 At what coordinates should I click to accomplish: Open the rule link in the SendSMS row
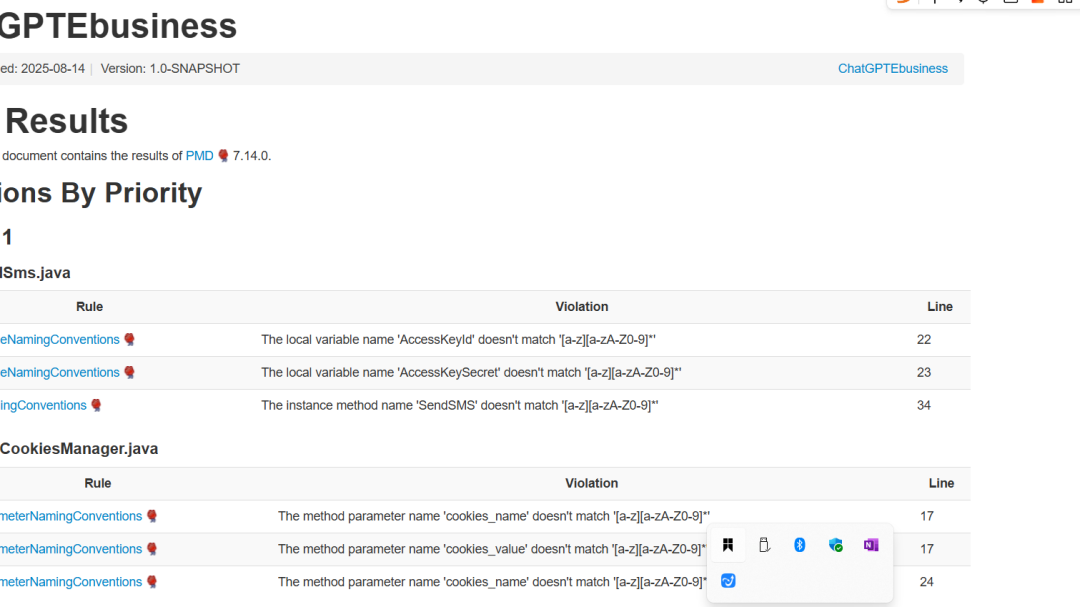point(43,405)
